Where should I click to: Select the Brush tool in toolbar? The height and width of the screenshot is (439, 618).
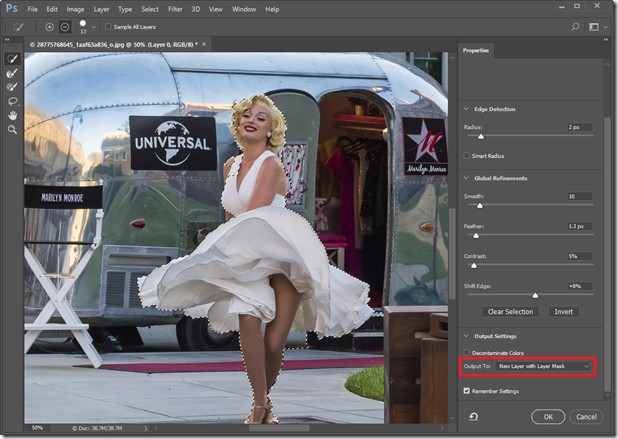(13, 87)
